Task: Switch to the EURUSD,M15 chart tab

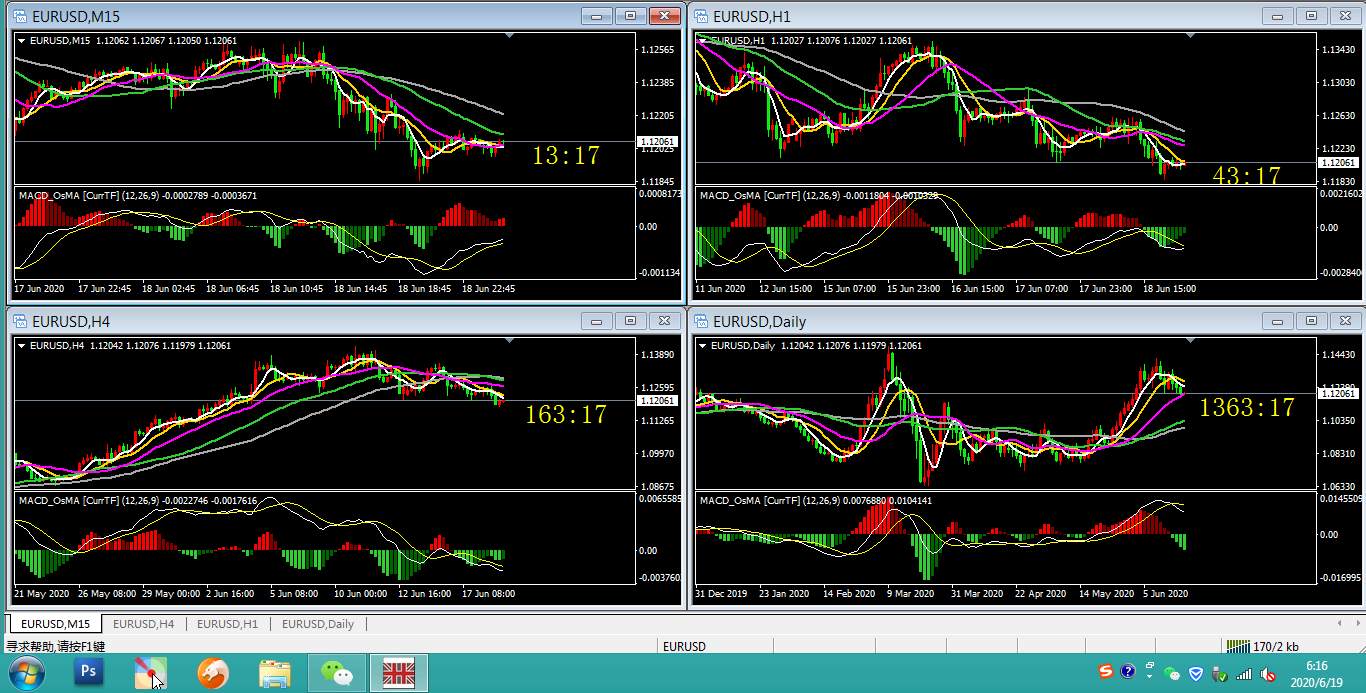Action: [56, 624]
